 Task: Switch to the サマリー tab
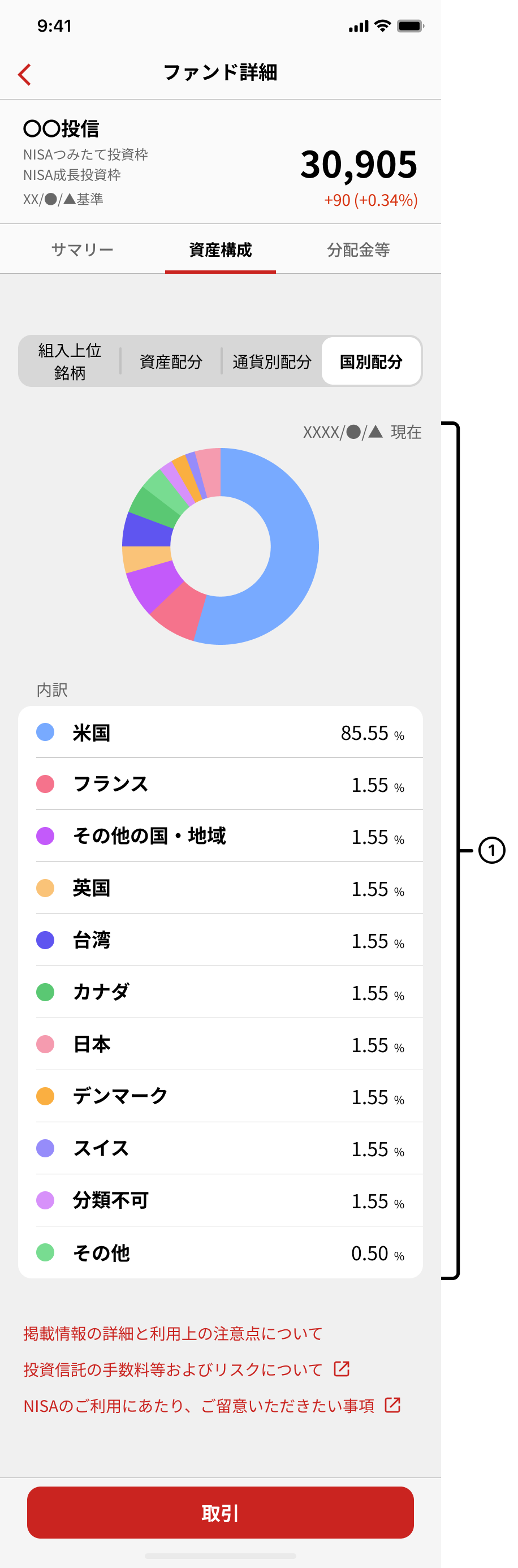coord(82,249)
